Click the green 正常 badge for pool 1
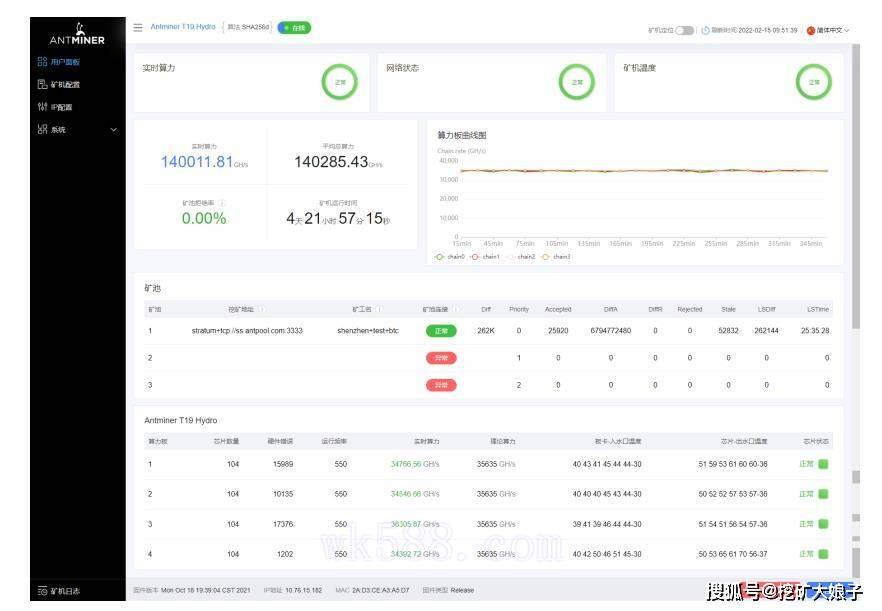 [x=441, y=331]
